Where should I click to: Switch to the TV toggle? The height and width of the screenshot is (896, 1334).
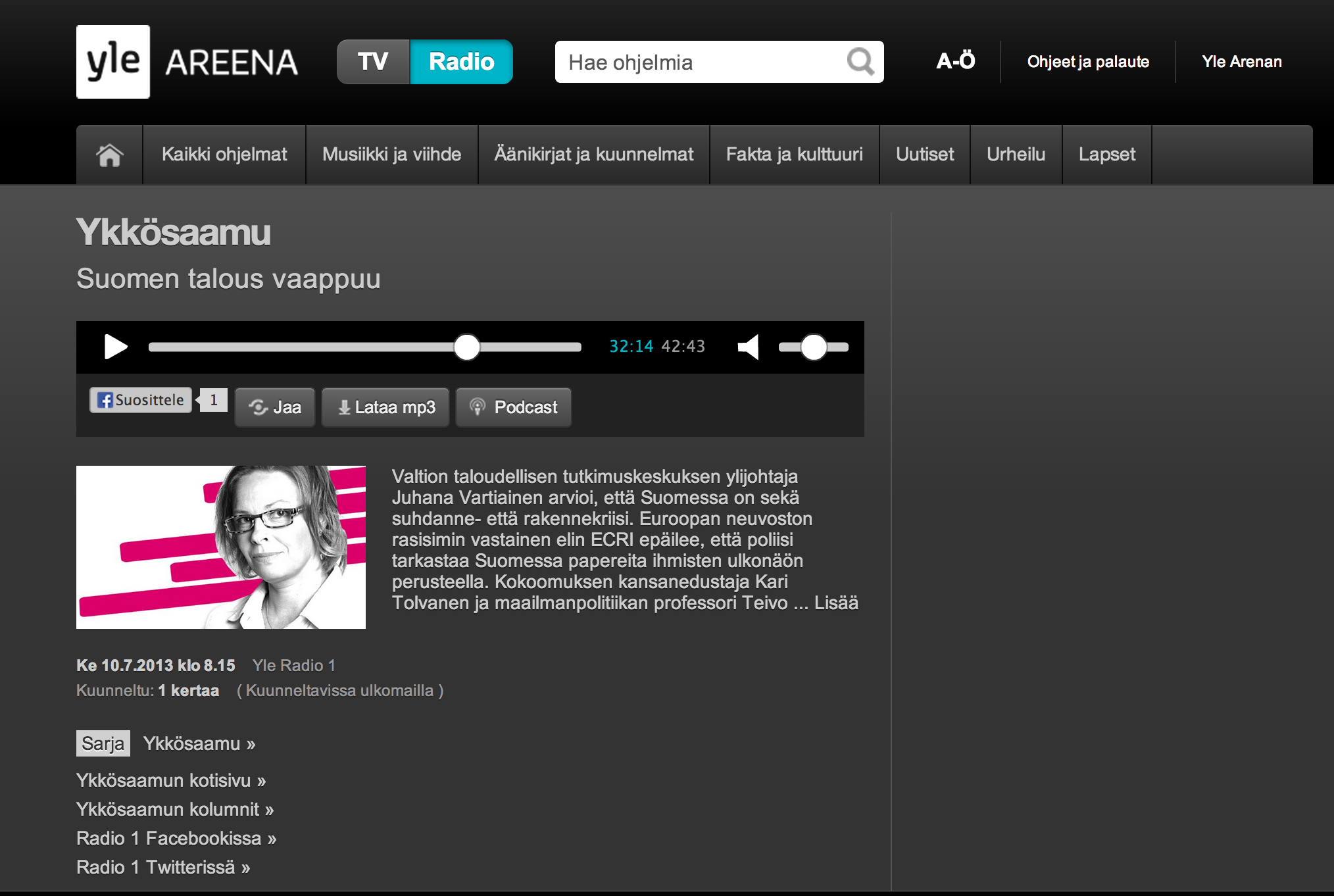point(373,62)
